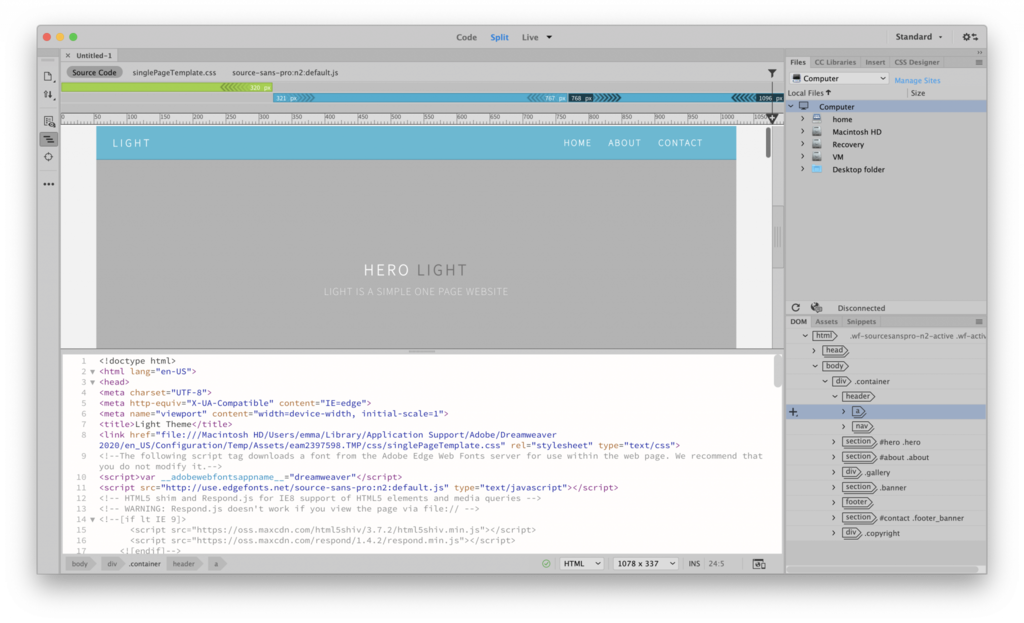Switch to Live view mode
Image resolution: width=1024 pixels, height=623 pixels.
pyautogui.click(x=530, y=37)
